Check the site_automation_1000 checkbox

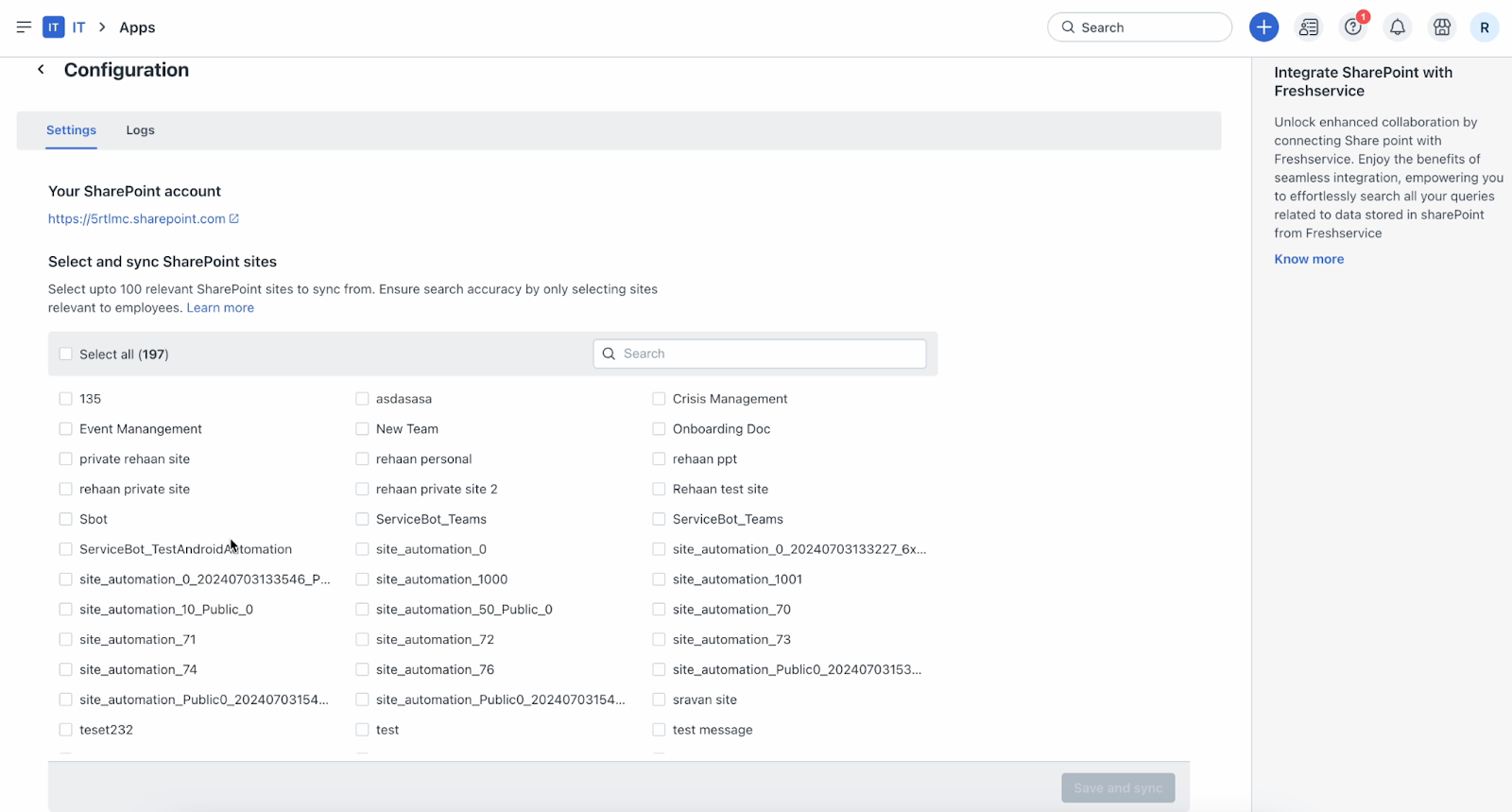pos(362,579)
